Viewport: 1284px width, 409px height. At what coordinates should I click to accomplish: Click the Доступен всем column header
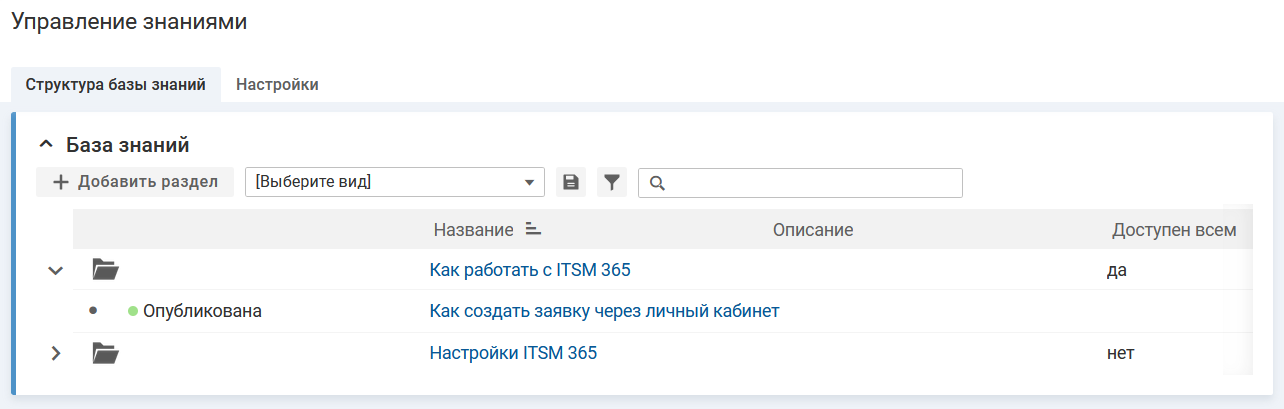point(1173,230)
